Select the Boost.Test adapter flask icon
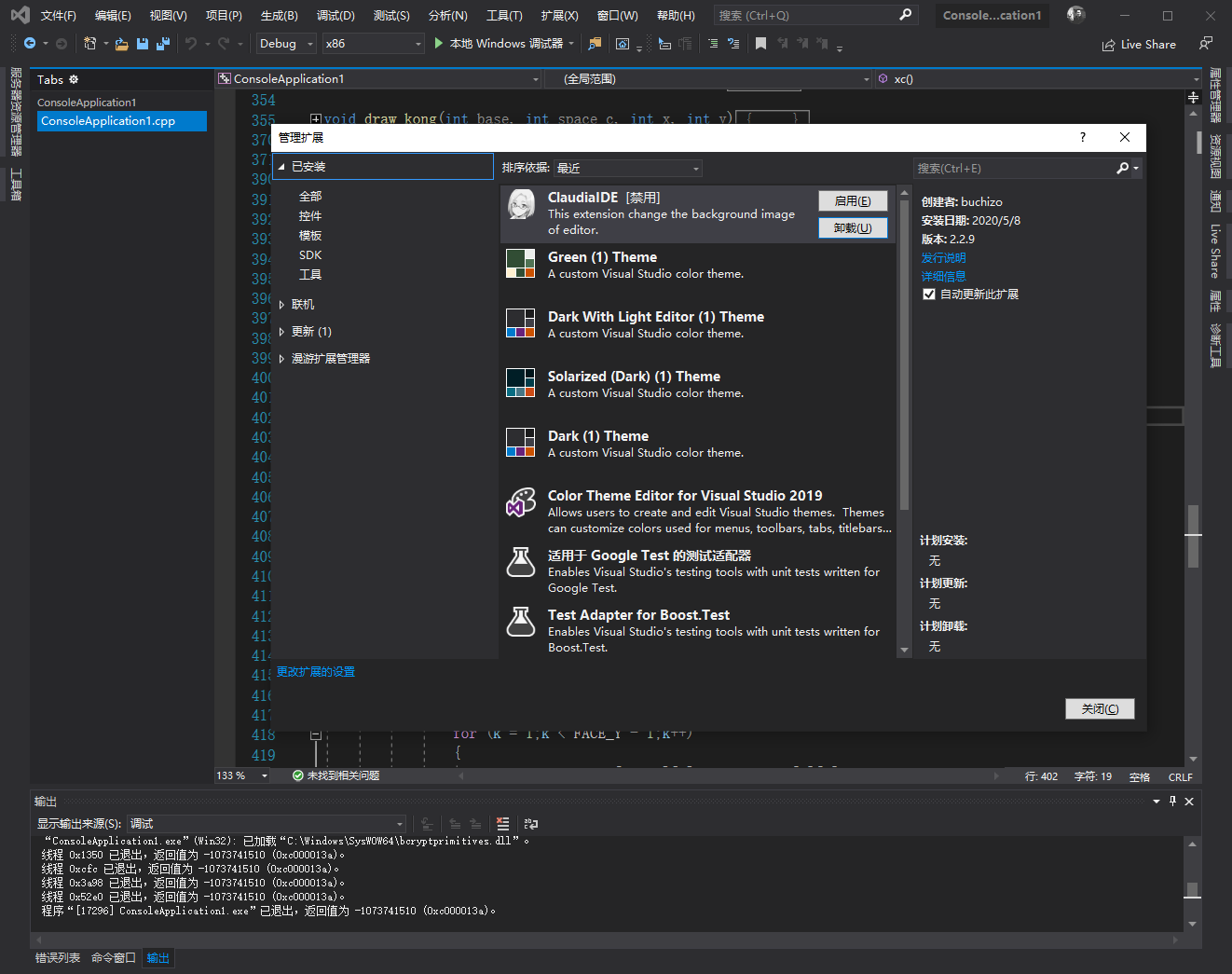The width and height of the screenshot is (1232, 974). (521, 622)
